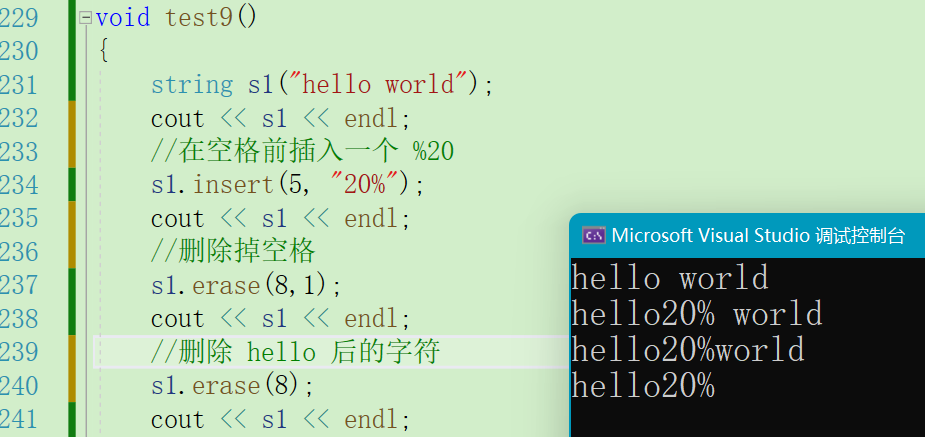Click line number 237
The width and height of the screenshot is (925, 437).
[19, 285]
